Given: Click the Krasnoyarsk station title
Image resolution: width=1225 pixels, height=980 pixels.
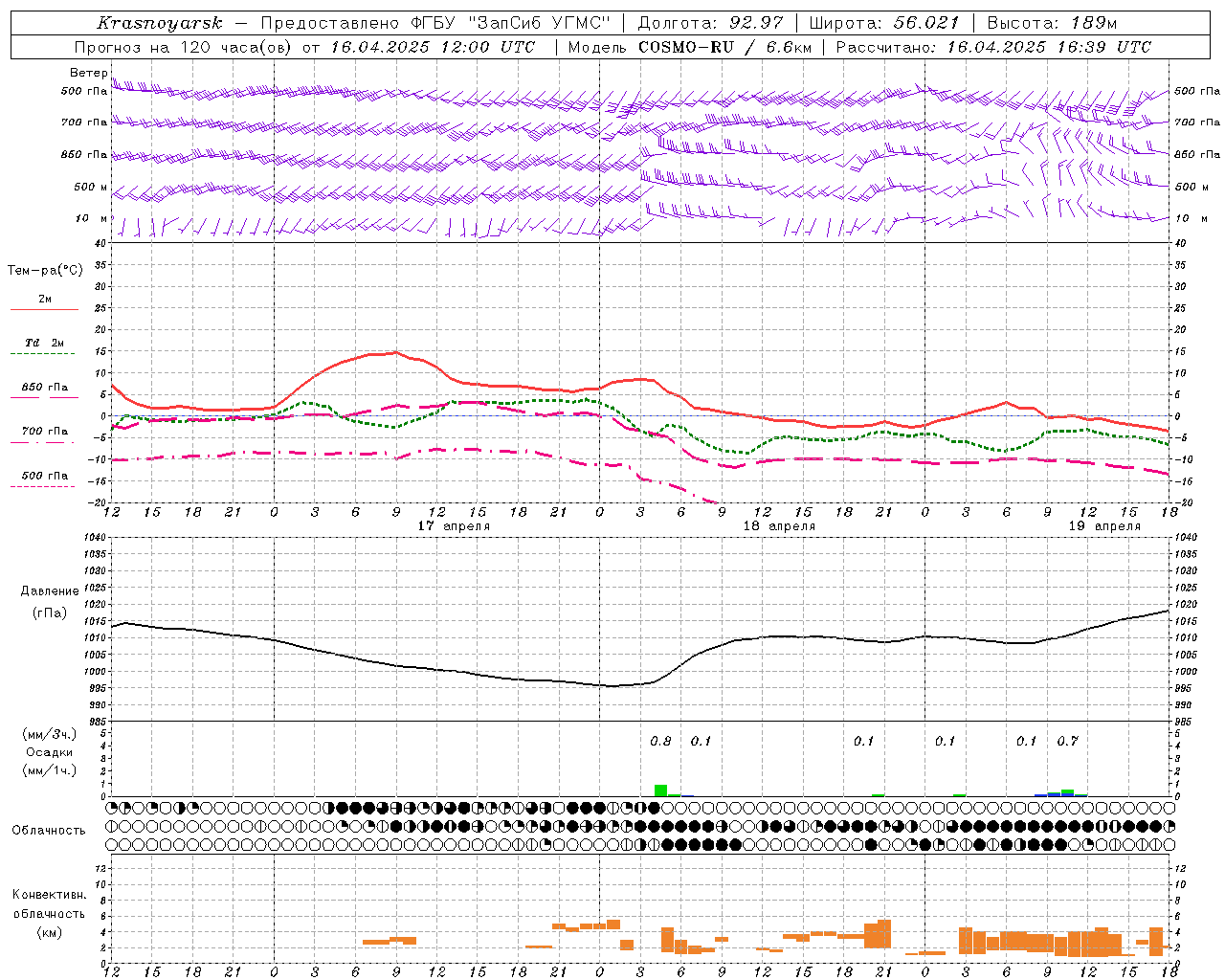Looking at the screenshot, I should [160, 23].
